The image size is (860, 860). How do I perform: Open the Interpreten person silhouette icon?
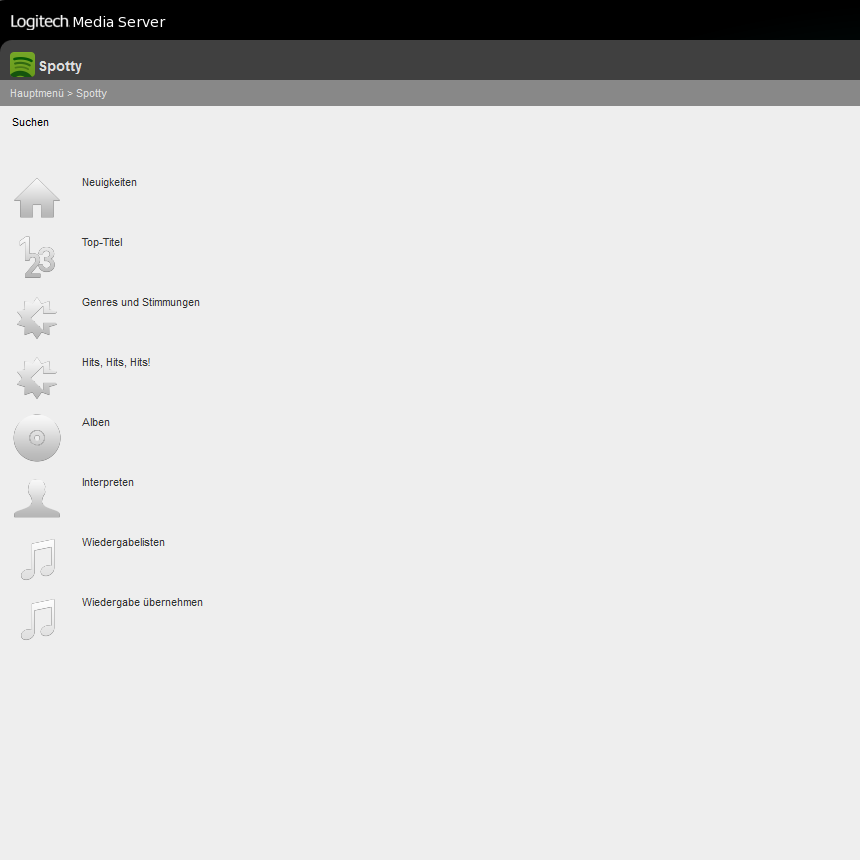click(x=37, y=497)
